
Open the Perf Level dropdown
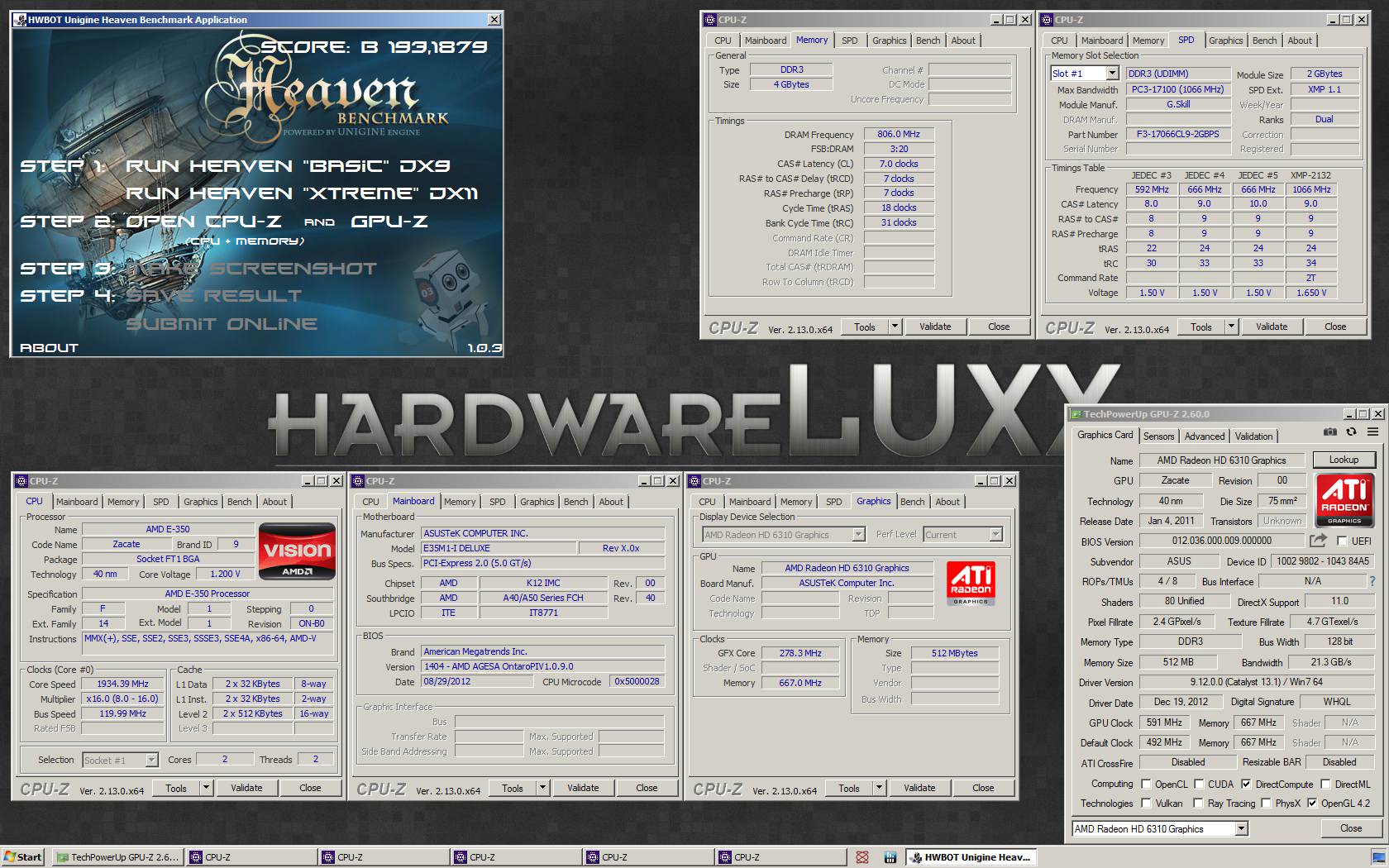[x=995, y=535]
